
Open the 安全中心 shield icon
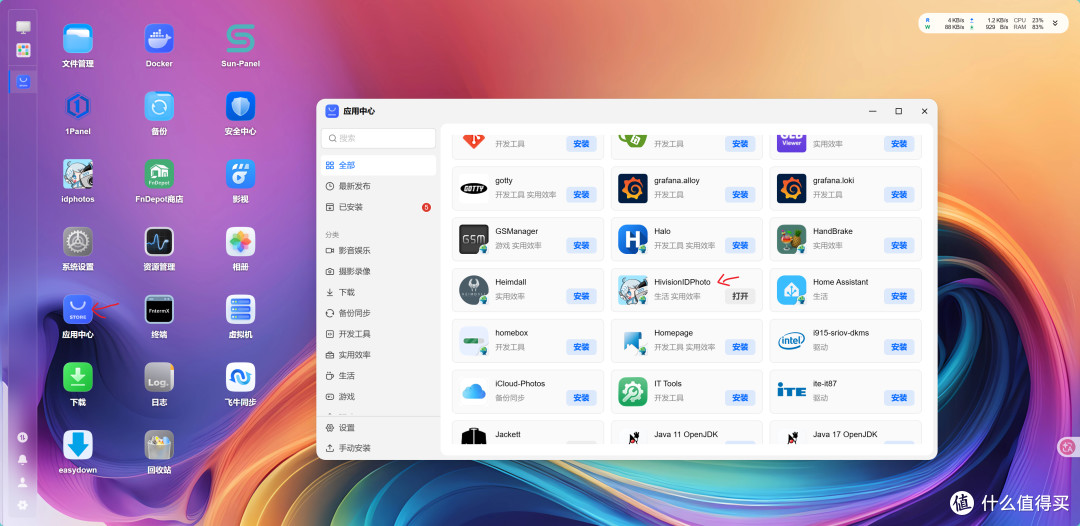coord(240,106)
